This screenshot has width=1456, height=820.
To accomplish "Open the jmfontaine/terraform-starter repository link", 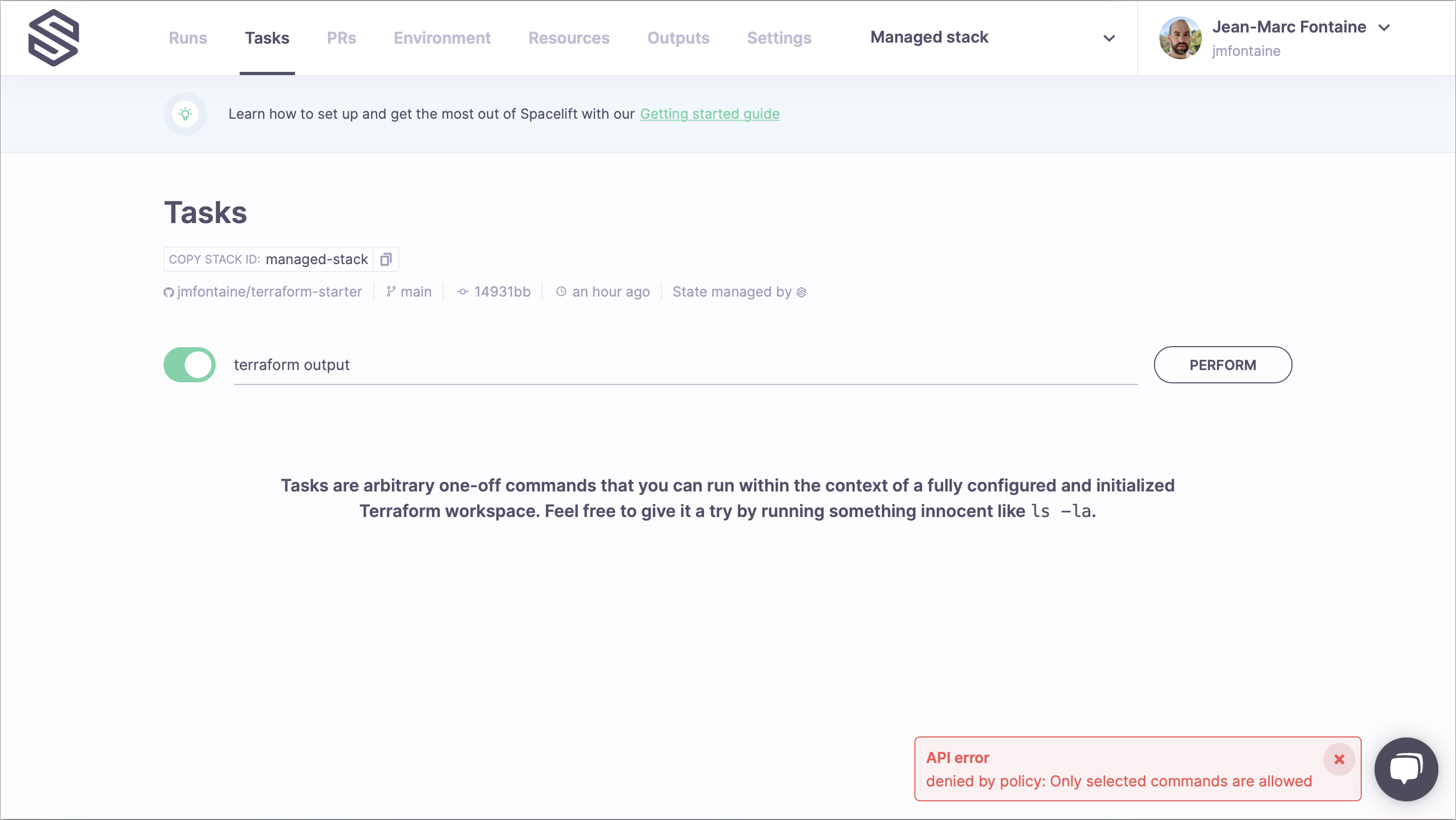I will (x=269, y=292).
